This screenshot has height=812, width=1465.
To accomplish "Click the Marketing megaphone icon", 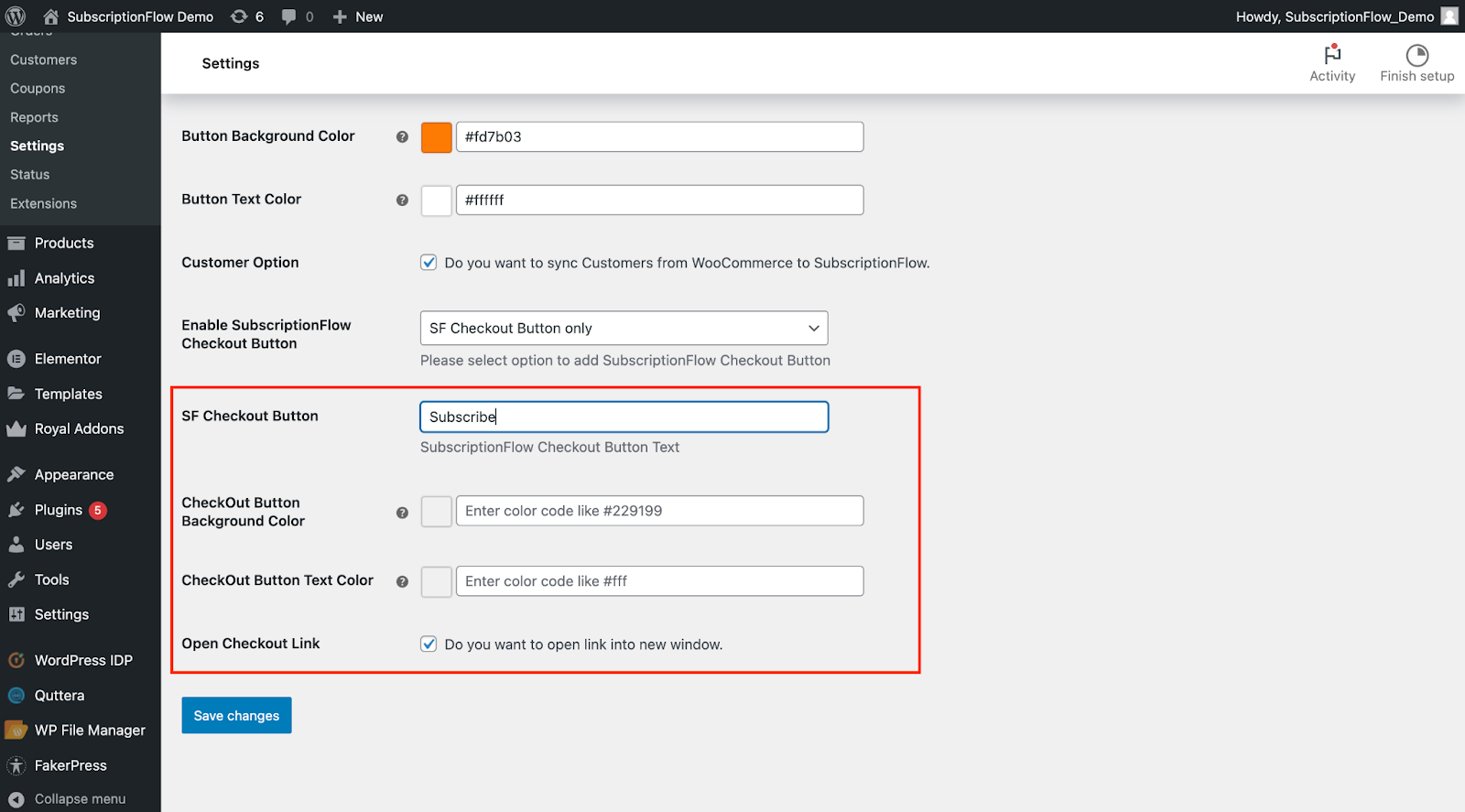I will [x=16, y=312].
